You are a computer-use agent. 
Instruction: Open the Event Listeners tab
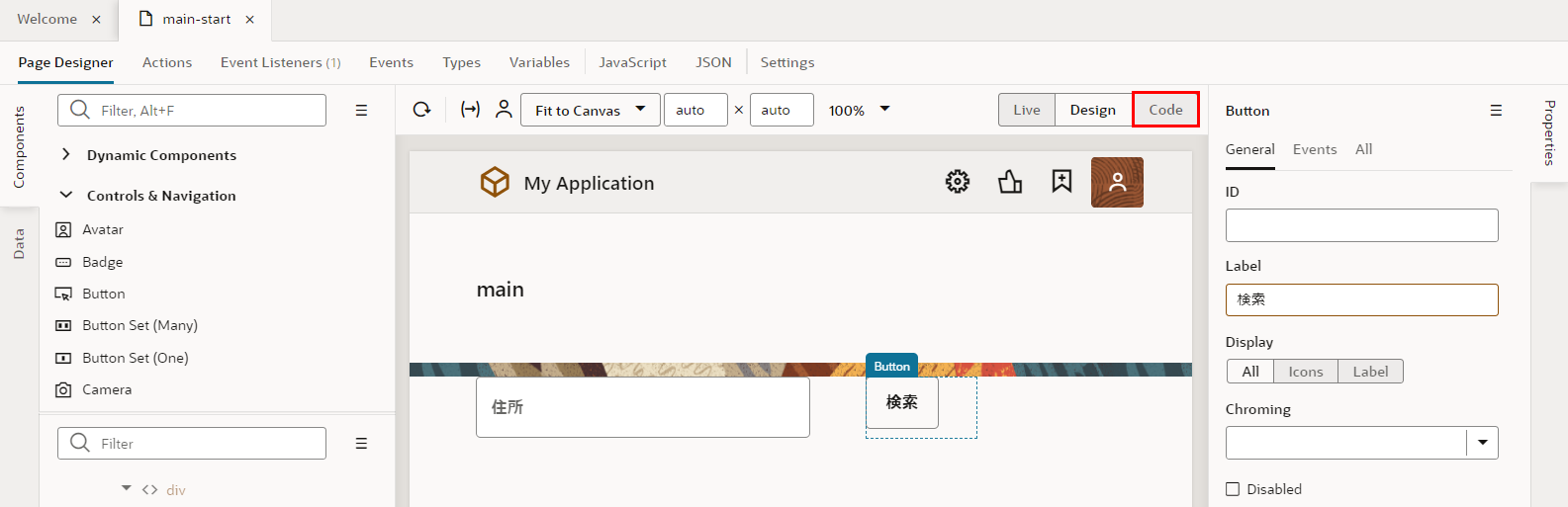[280, 62]
